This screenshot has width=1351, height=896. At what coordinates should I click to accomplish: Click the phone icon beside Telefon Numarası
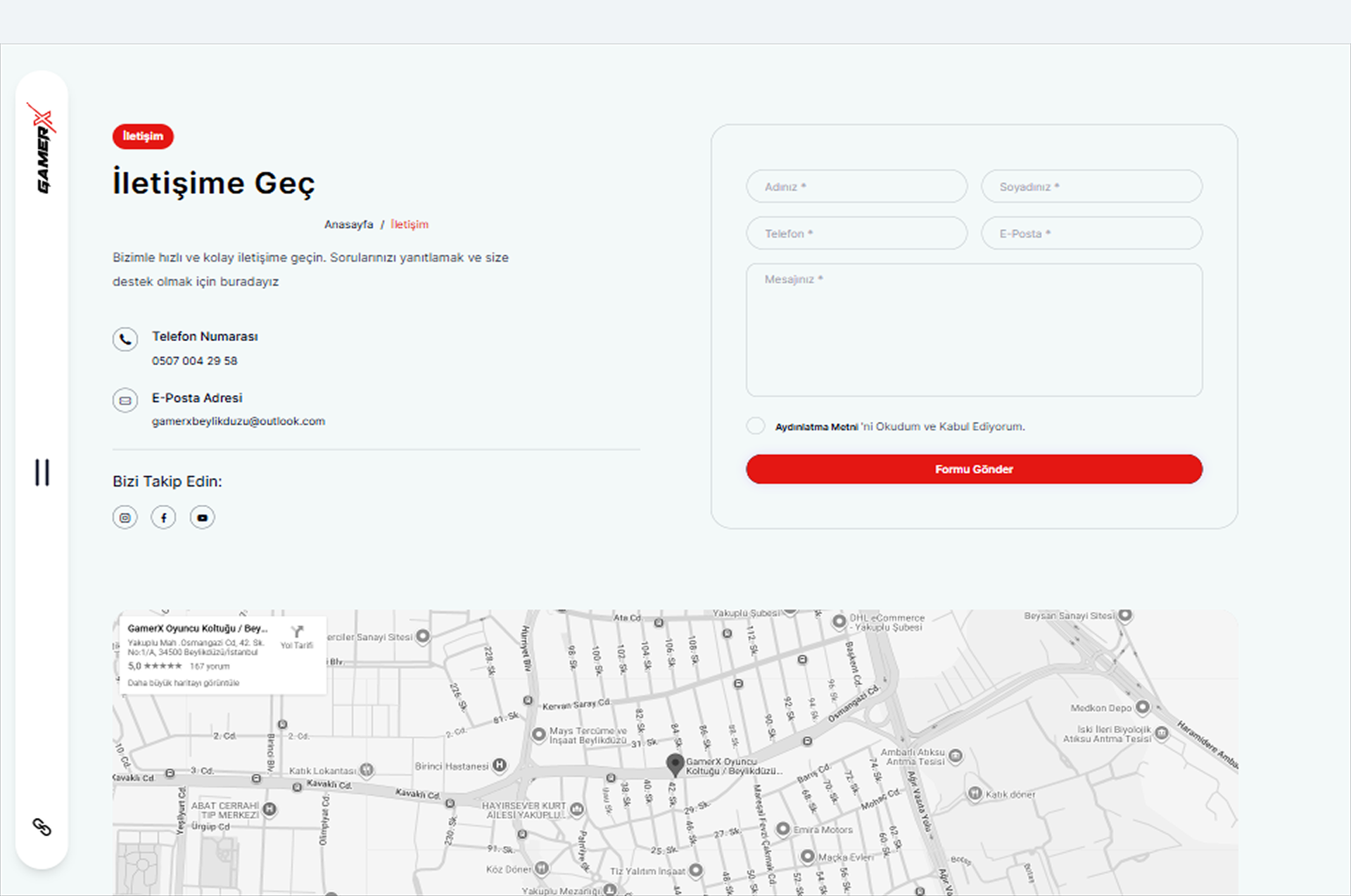(x=125, y=339)
